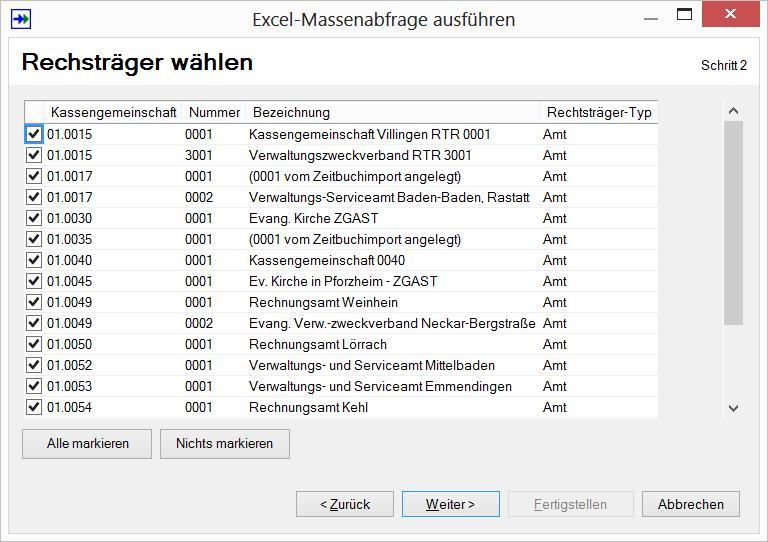768x542 pixels.
Task: Click the 01.0052 Kassengemeinschaft cell
Action: click(x=69, y=365)
